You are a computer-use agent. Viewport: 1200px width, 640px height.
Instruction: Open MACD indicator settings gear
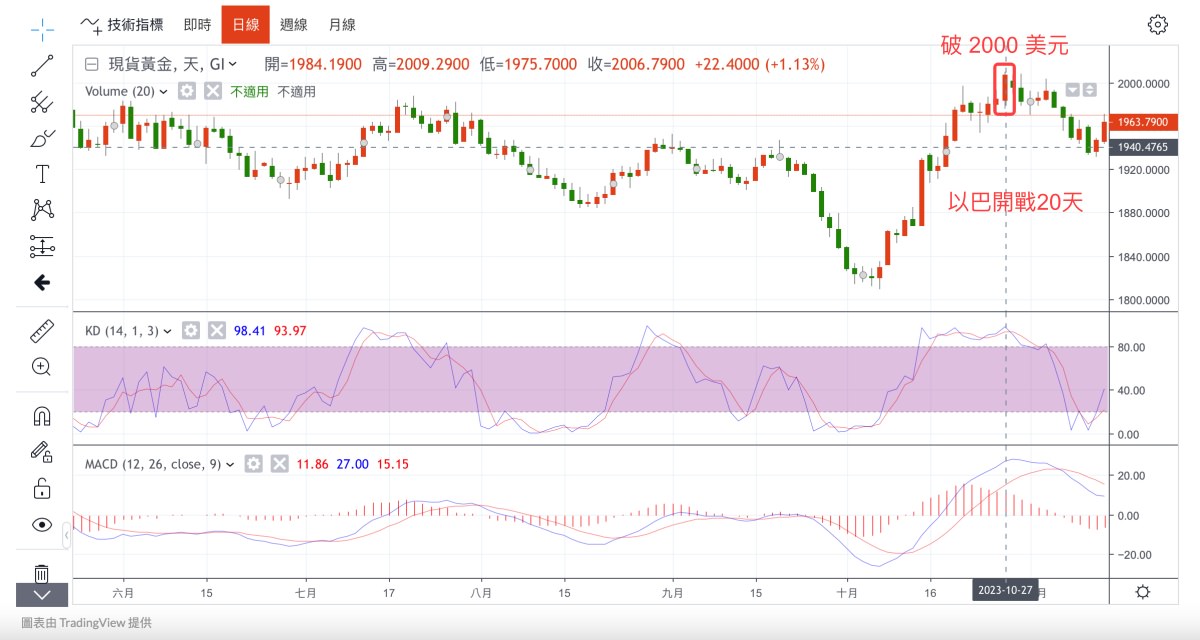pyautogui.click(x=254, y=464)
